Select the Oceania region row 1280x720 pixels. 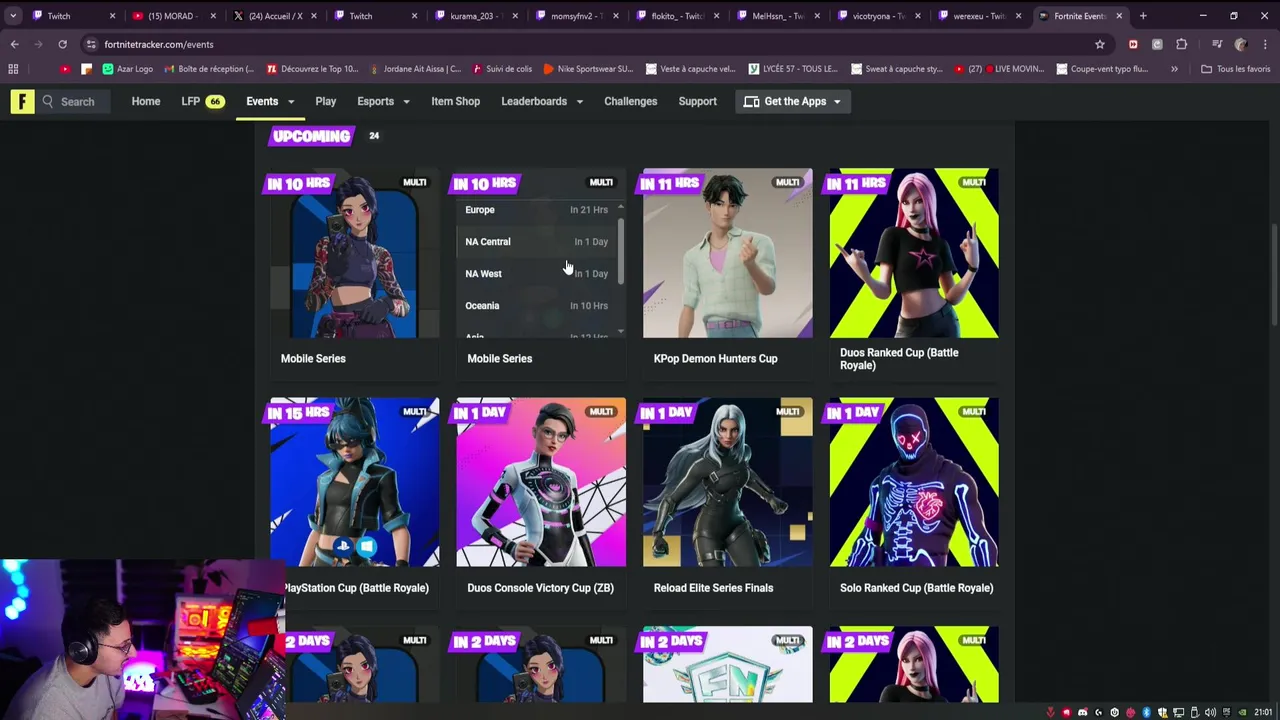536,306
